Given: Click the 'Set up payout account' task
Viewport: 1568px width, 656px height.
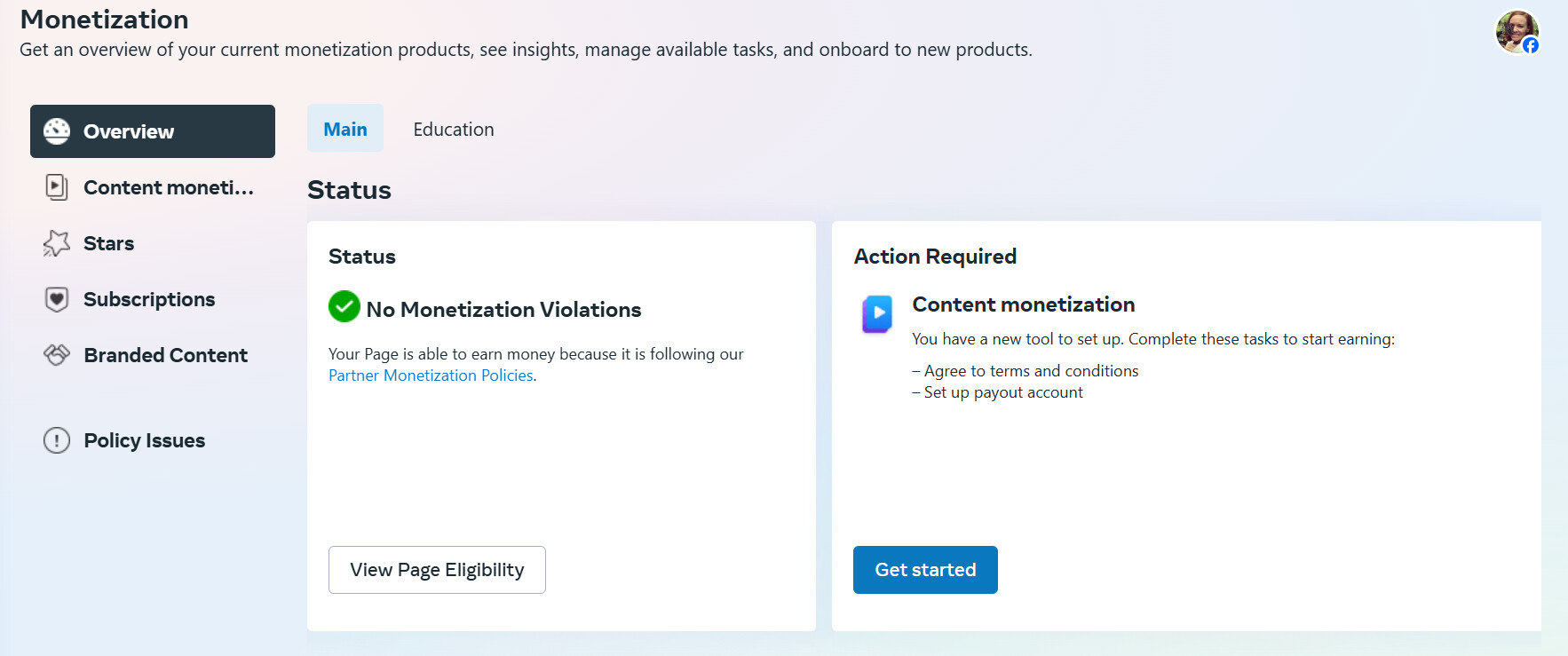Looking at the screenshot, I should [x=997, y=392].
